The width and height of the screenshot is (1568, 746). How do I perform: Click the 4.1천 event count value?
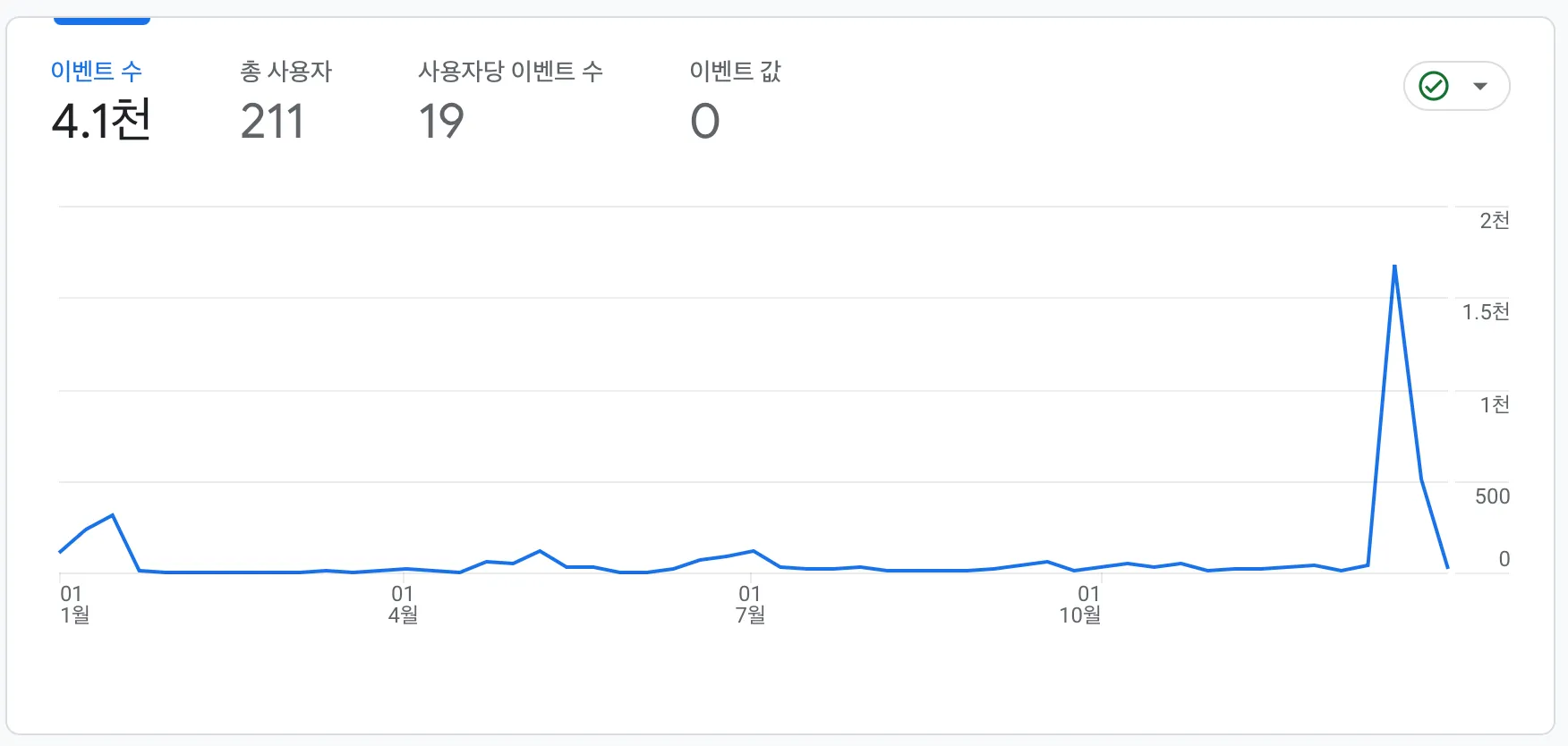pyautogui.click(x=102, y=121)
